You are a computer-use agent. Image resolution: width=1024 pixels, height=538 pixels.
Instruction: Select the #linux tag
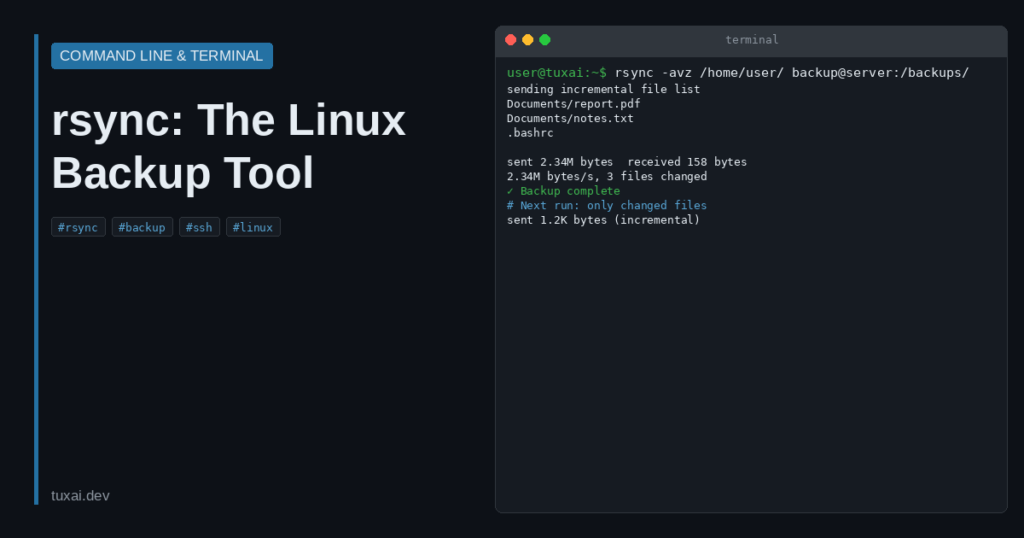tap(253, 227)
